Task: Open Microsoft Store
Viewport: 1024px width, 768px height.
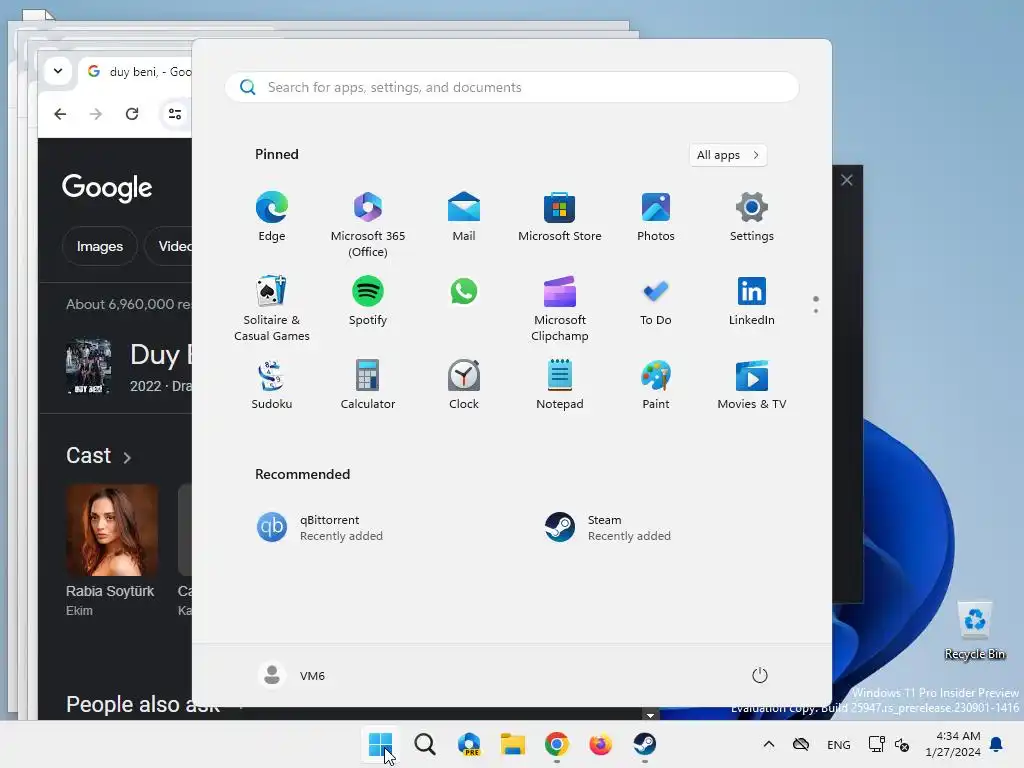Action: point(560,217)
